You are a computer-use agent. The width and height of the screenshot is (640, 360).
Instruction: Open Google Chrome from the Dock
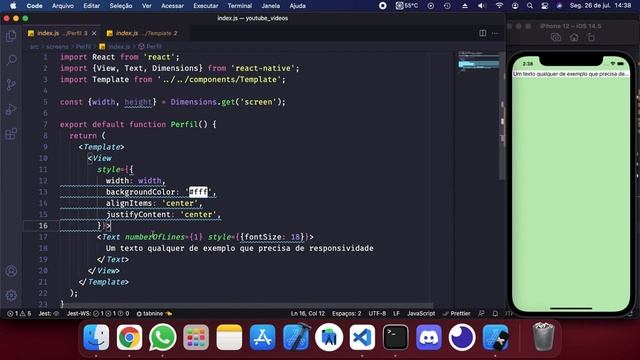tap(129, 338)
